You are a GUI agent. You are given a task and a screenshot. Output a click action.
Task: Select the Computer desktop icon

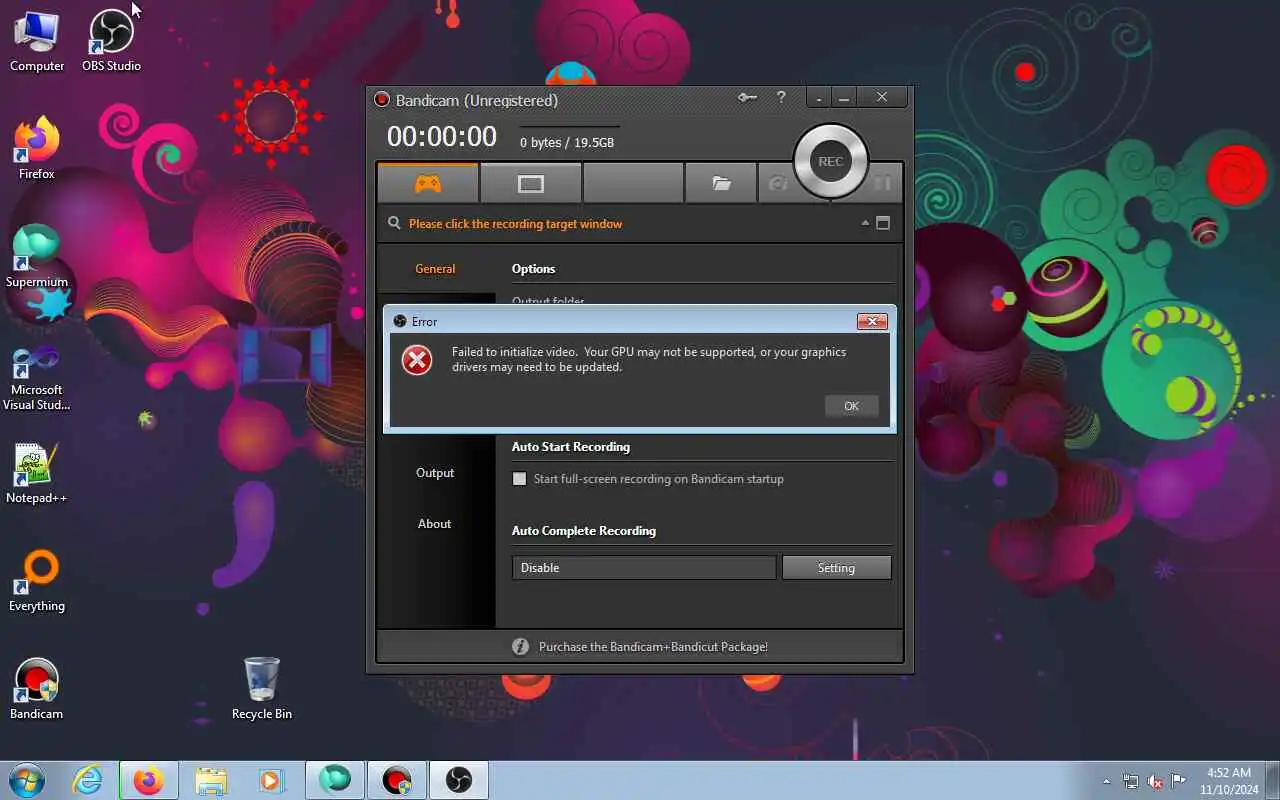click(x=37, y=42)
